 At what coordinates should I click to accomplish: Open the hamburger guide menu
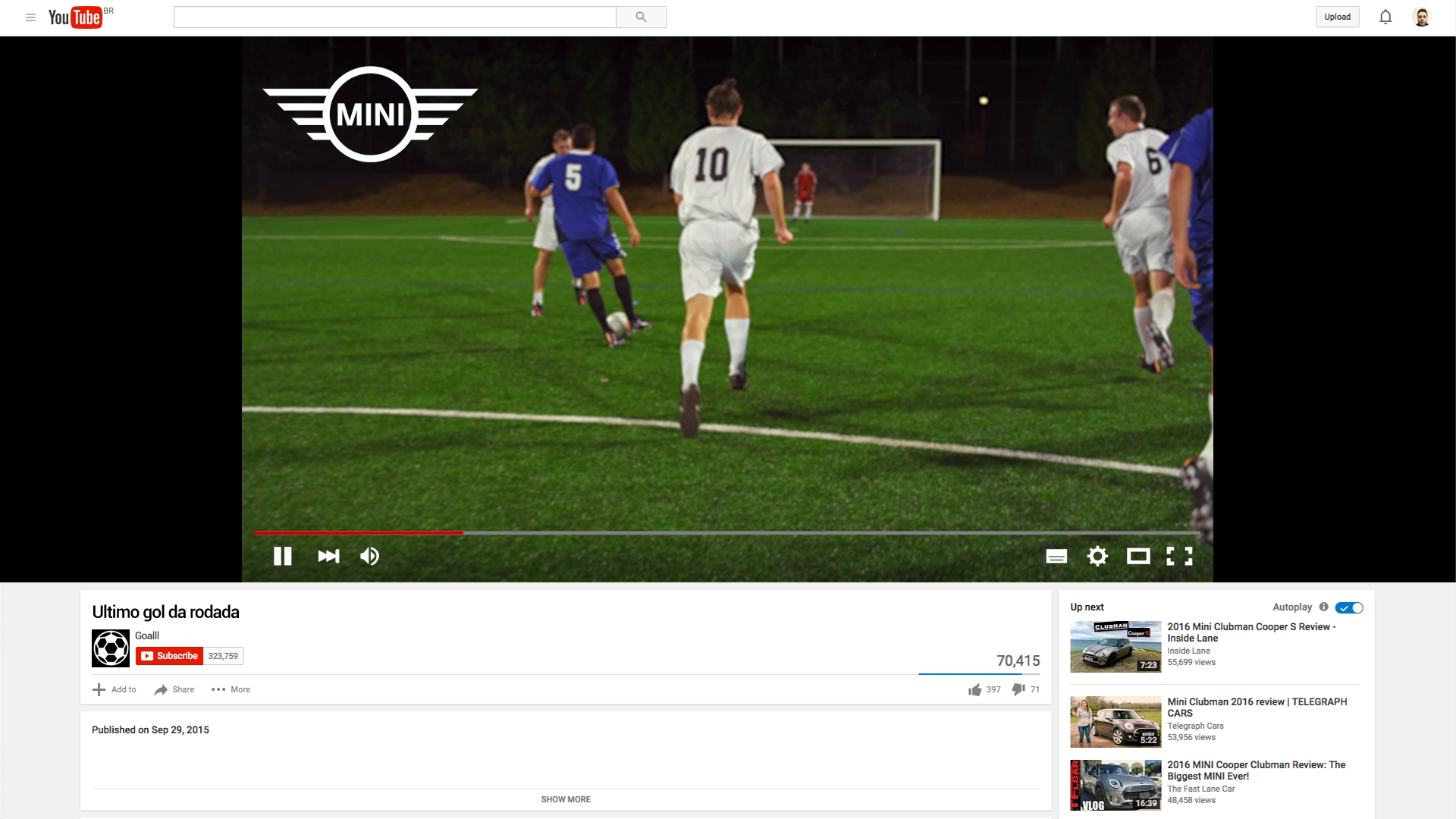30,17
